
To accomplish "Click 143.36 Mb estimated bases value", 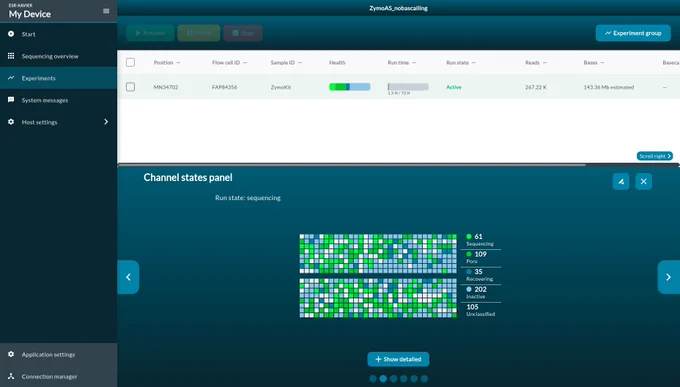I will [609, 87].
